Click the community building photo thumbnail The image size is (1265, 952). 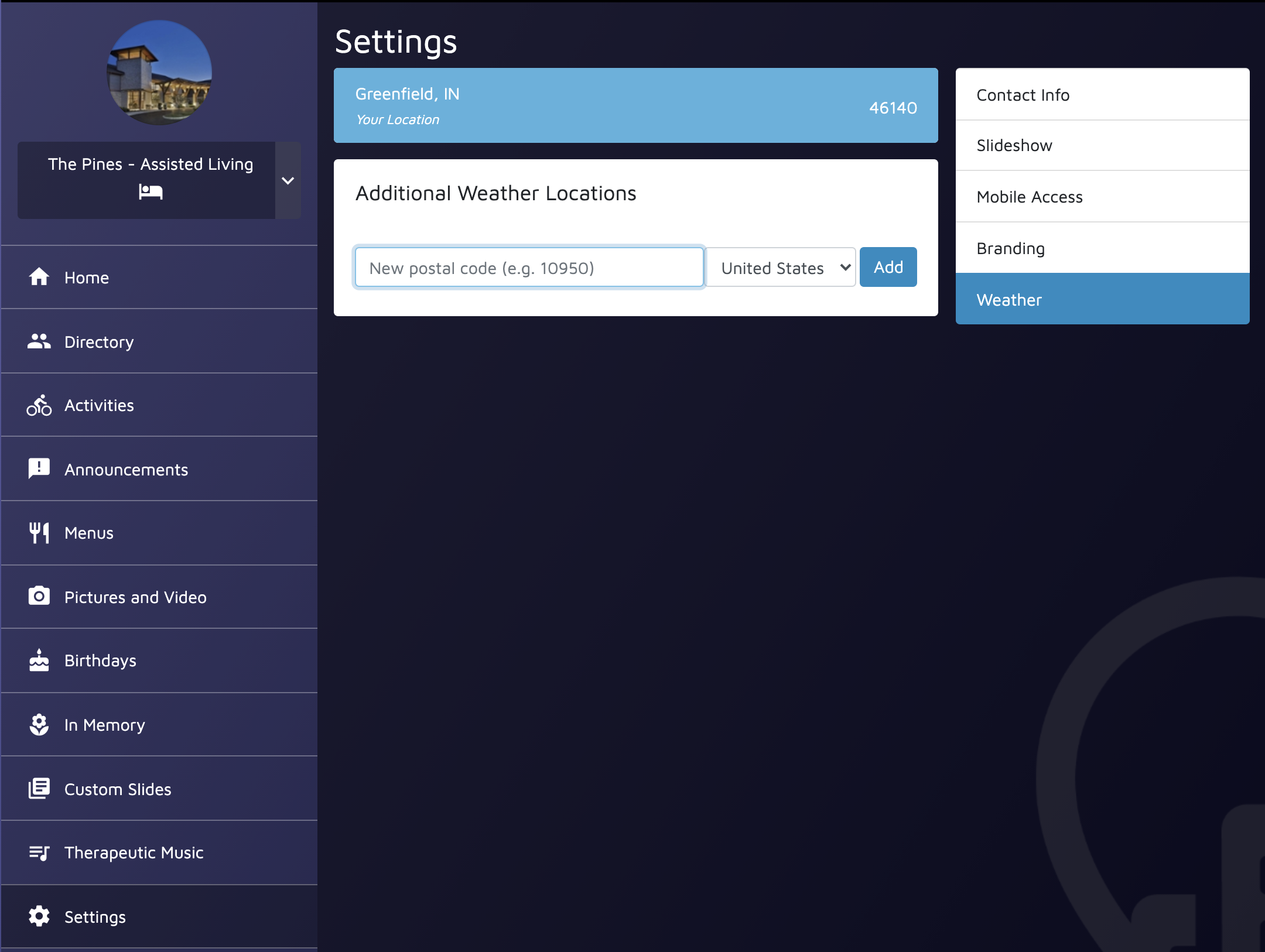coord(159,73)
